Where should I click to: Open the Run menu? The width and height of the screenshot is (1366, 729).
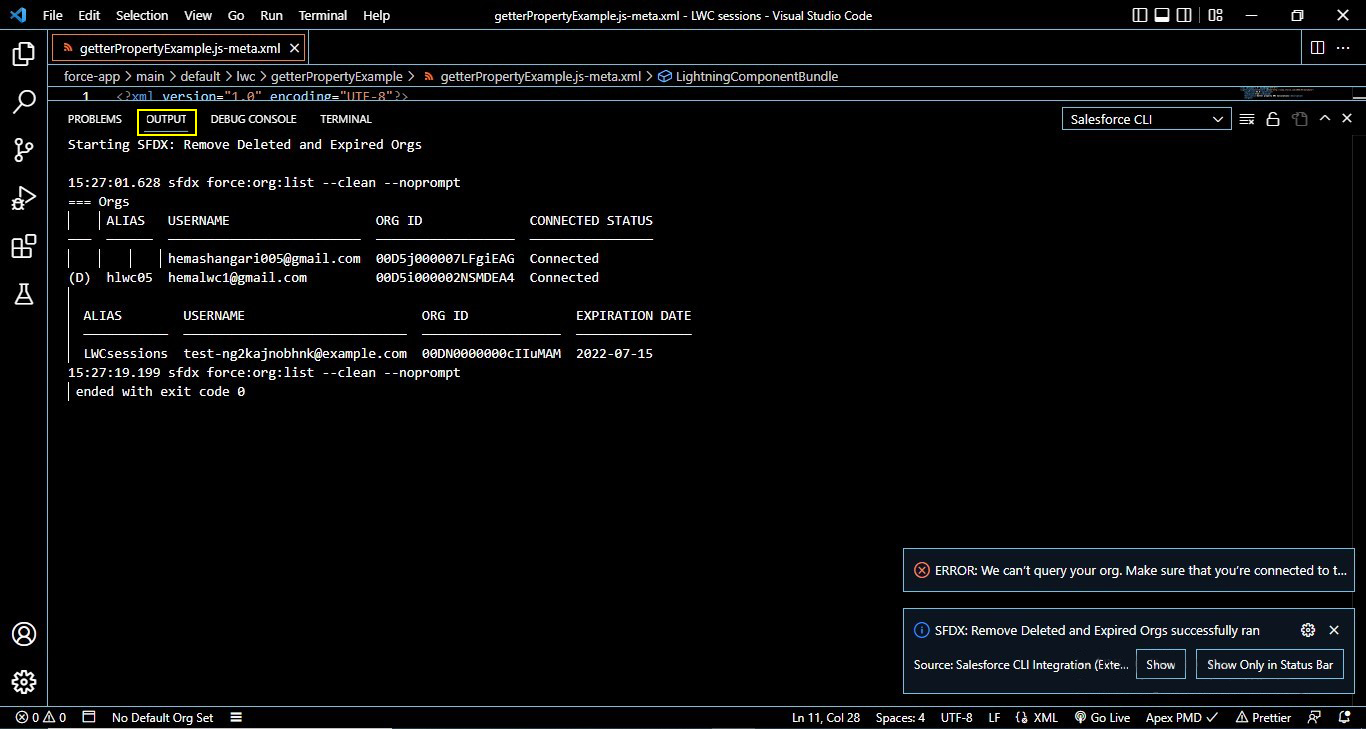coord(271,16)
